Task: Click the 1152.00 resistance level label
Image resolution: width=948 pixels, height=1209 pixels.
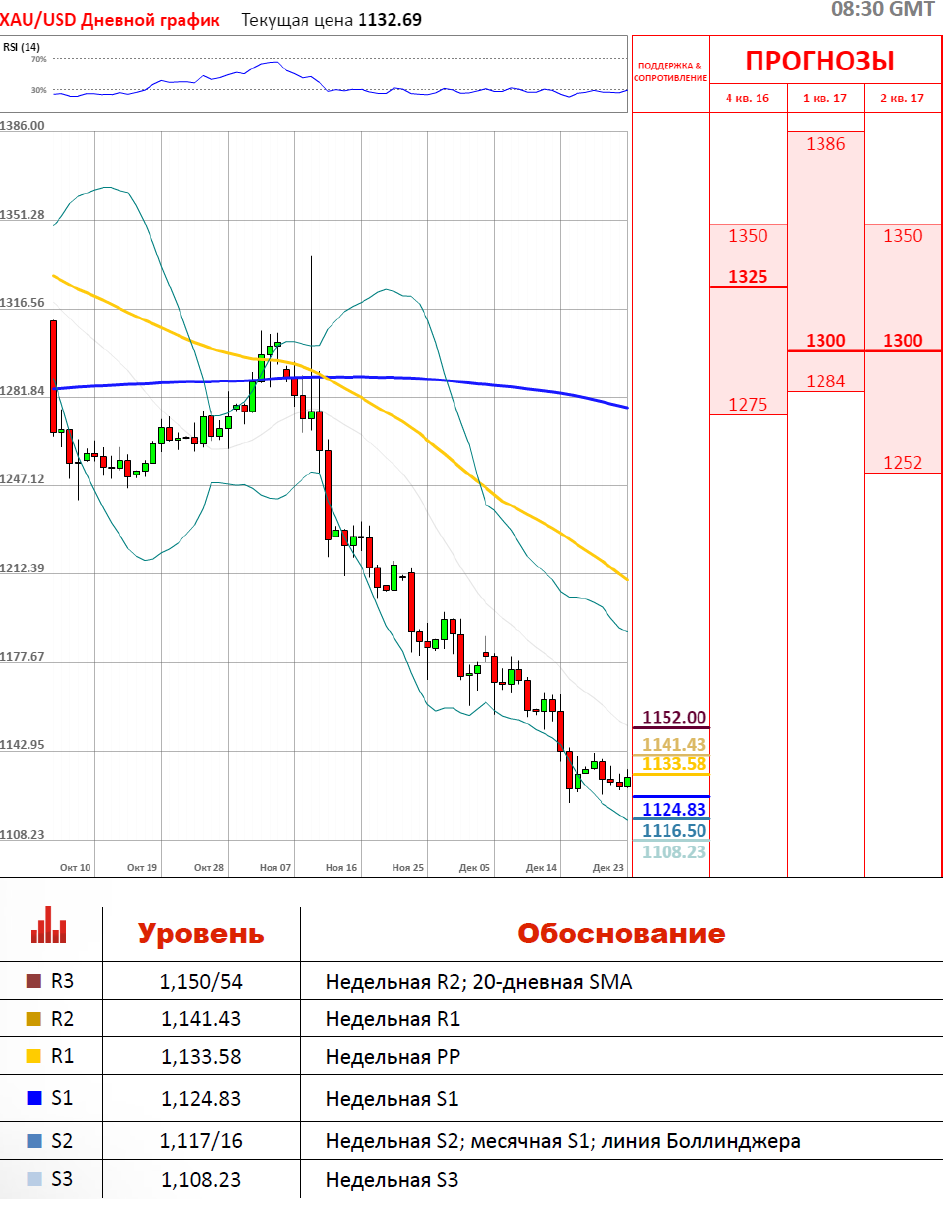Action: 673,718
